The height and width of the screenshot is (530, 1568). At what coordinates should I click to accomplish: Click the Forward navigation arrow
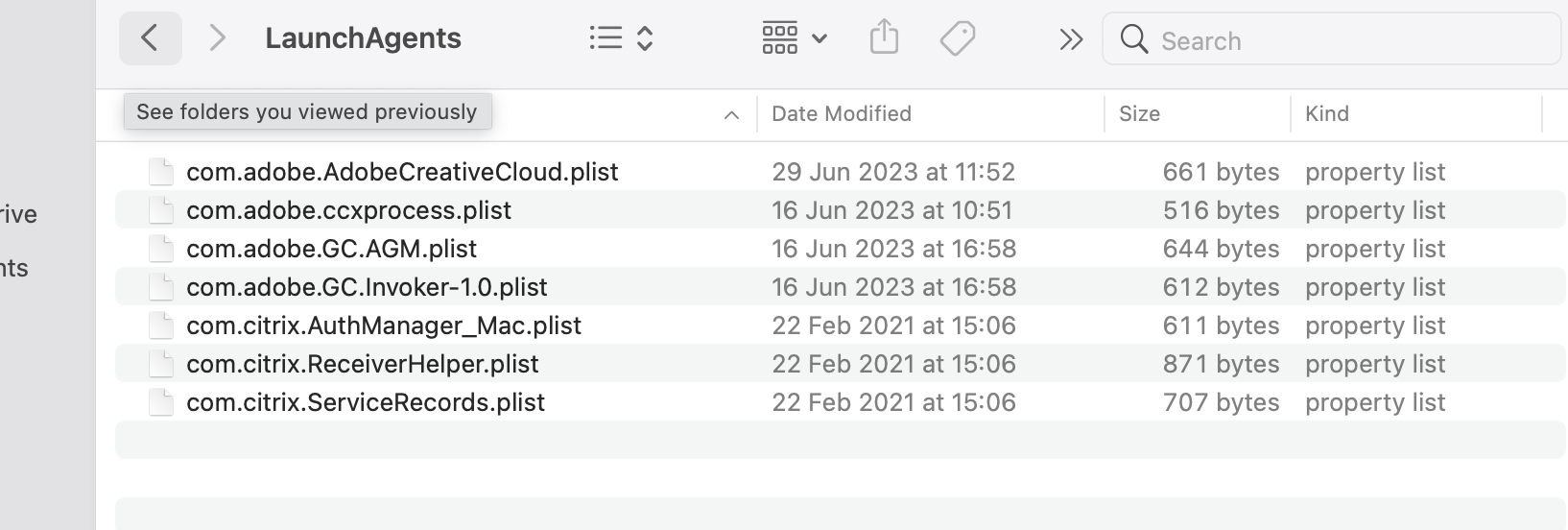pos(218,38)
